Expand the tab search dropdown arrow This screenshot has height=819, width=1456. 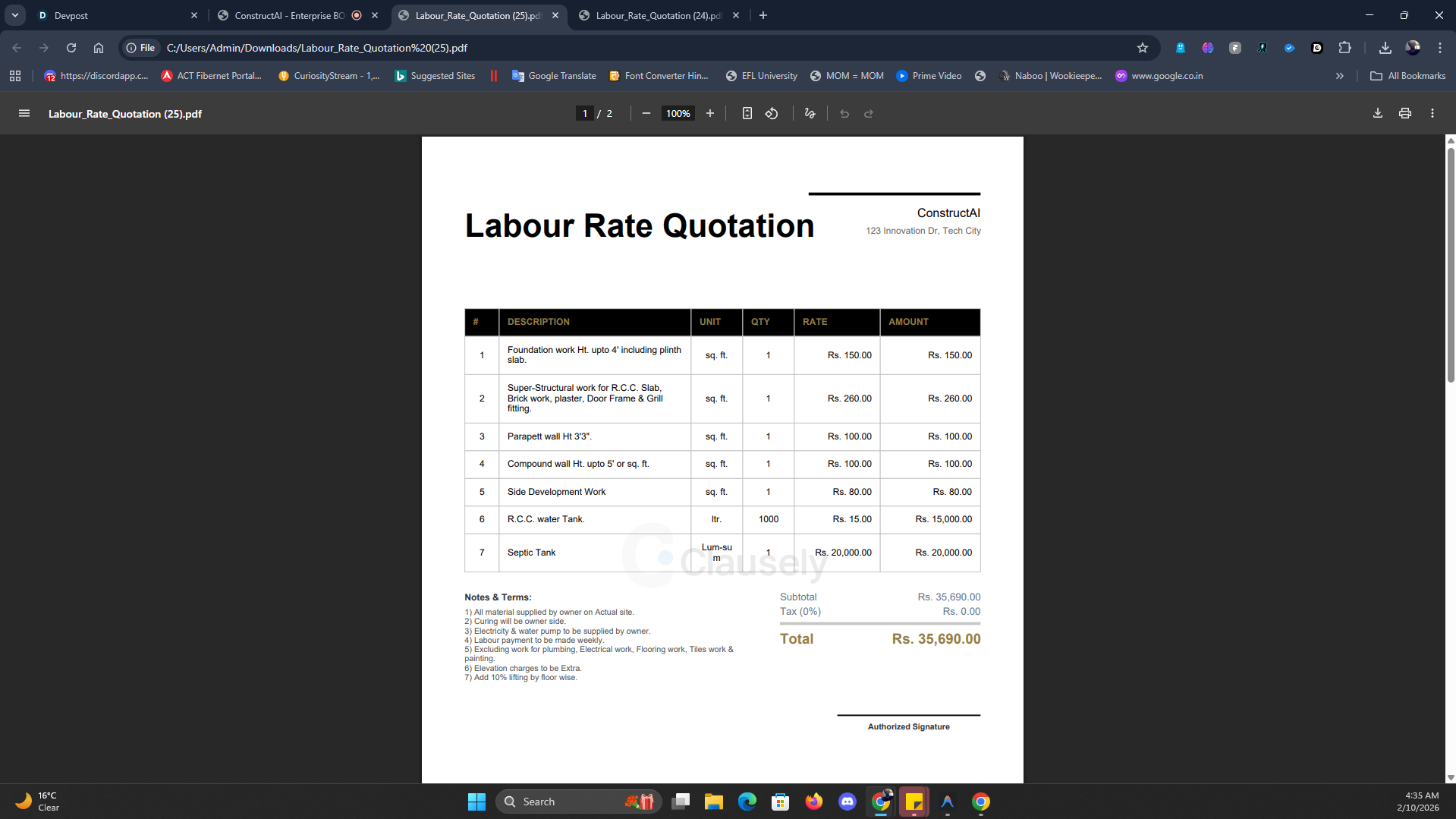pyautogui.click(x=15, y=15)
